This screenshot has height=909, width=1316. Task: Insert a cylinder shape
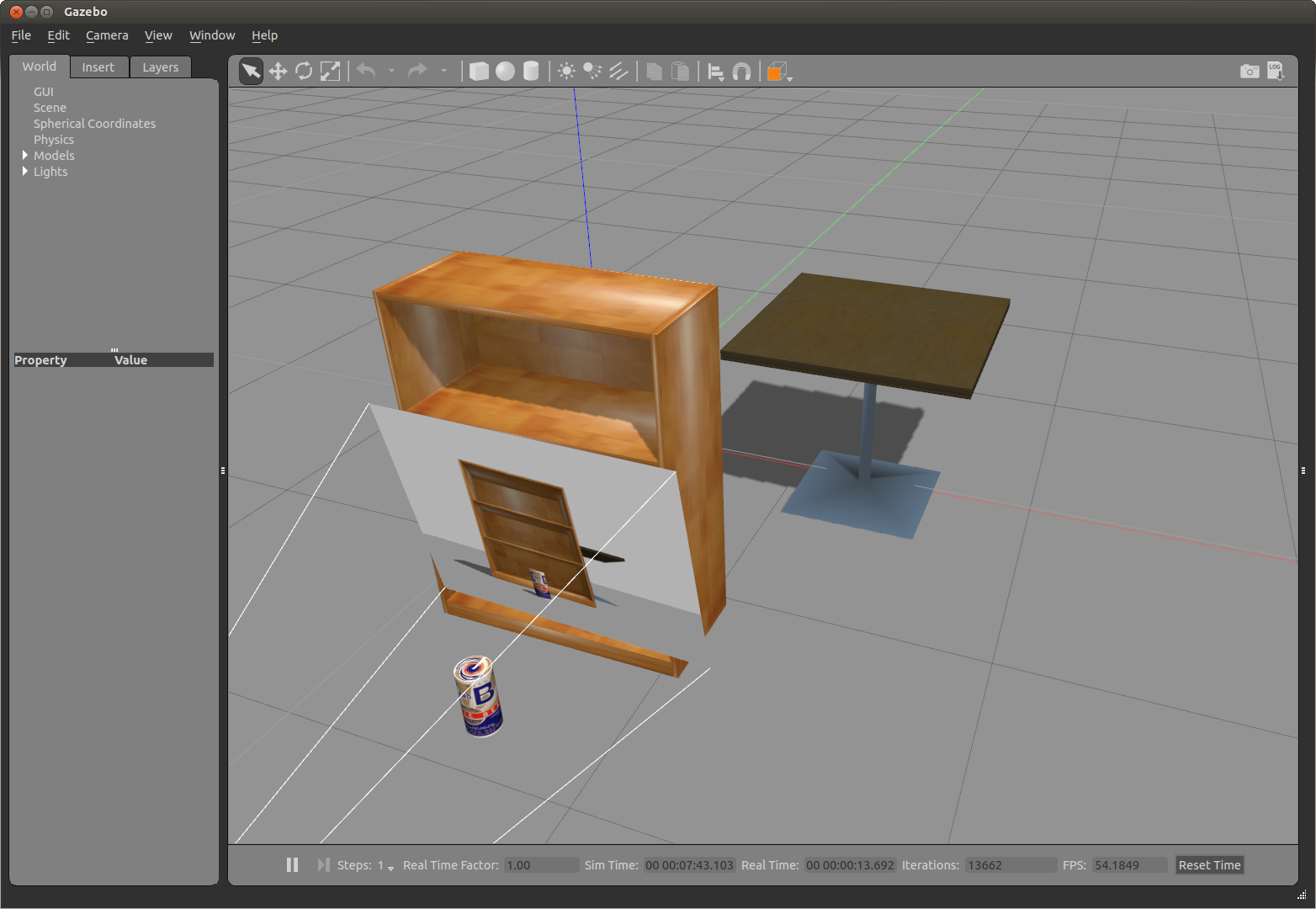(531, 72)
